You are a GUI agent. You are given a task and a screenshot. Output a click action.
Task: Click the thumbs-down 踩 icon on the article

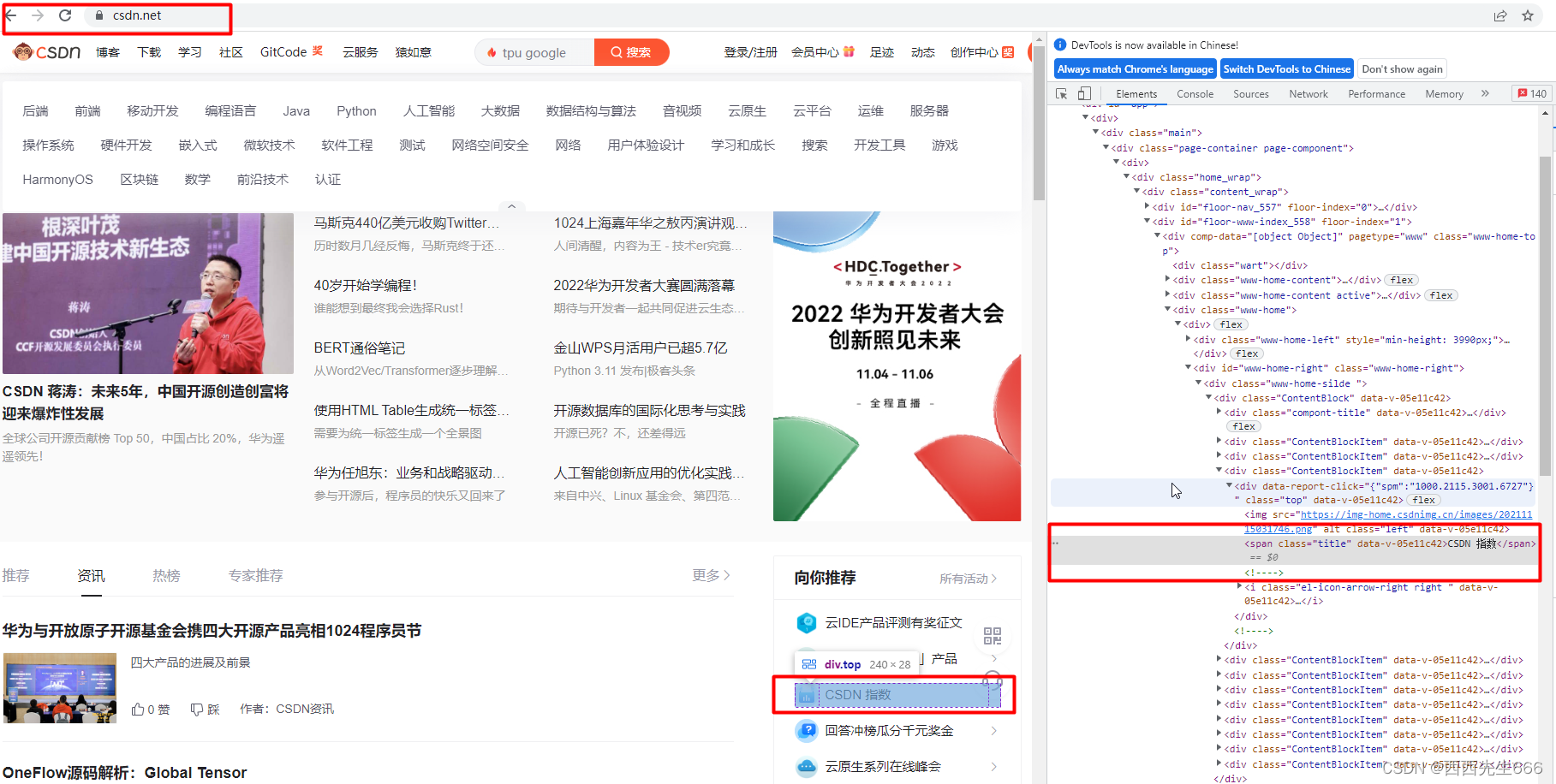point(197,710)
